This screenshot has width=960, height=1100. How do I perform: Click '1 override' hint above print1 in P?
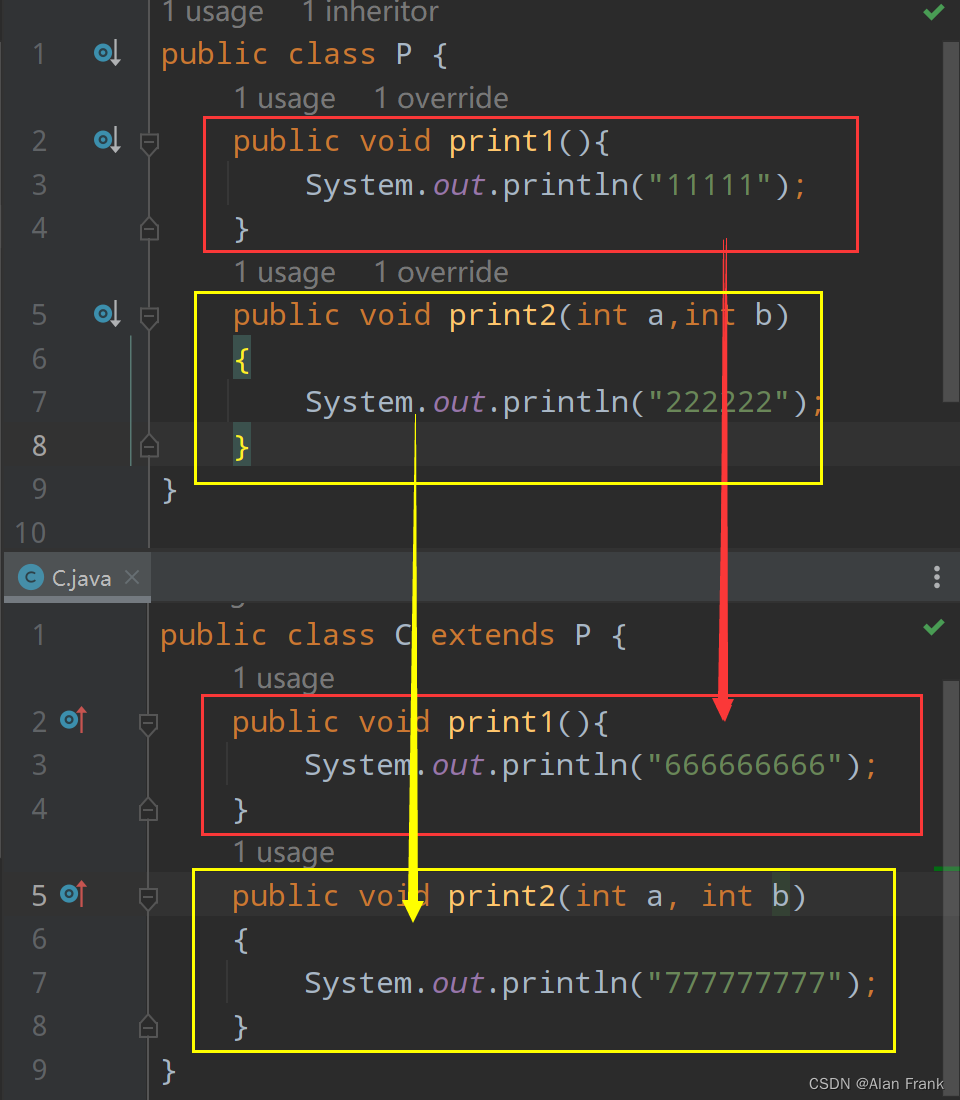[x=441, y=98]
